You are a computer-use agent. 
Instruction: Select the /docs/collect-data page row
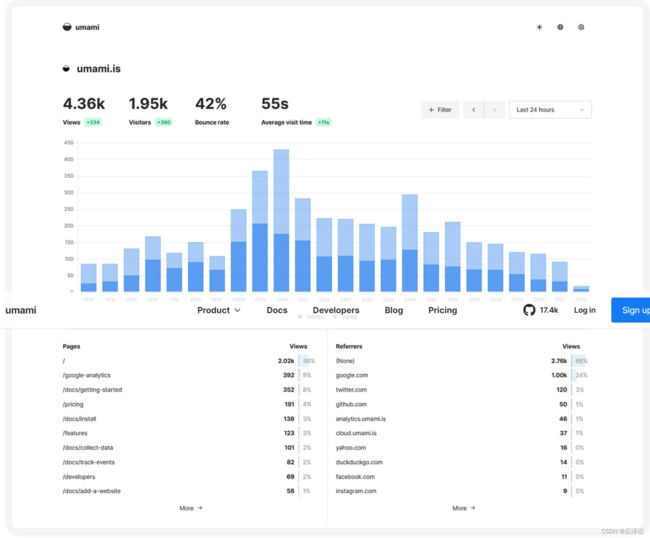pyautogui.click(x=189, y=448)
